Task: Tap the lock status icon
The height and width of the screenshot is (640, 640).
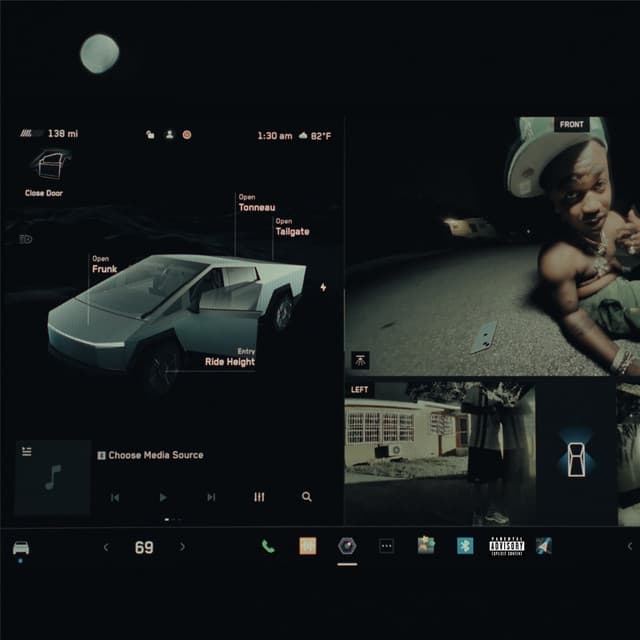Action: click(x=150, y=135)
